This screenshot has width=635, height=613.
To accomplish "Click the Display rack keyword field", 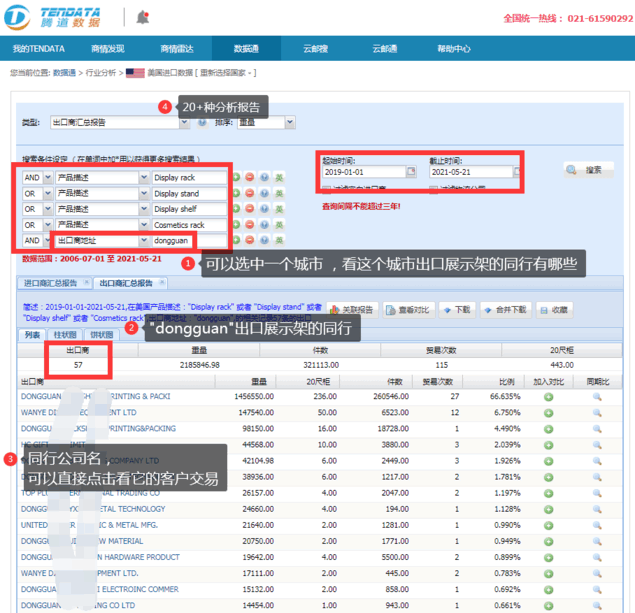I will tap(189, 177).
